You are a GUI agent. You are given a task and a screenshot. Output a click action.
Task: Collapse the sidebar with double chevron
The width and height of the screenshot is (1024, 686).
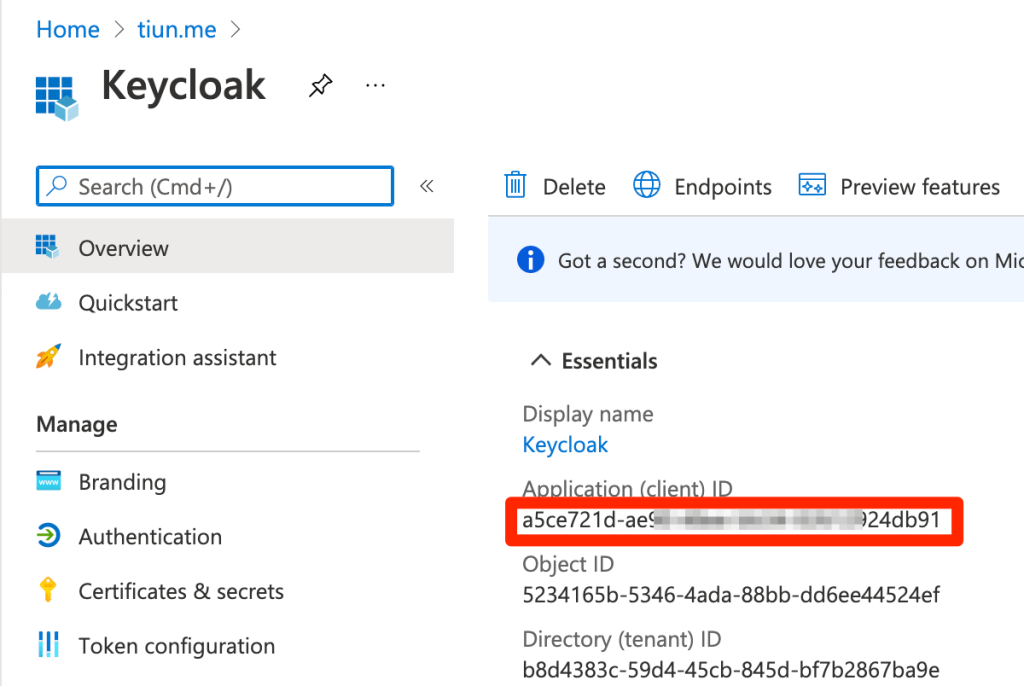click(x=426, y=186)
